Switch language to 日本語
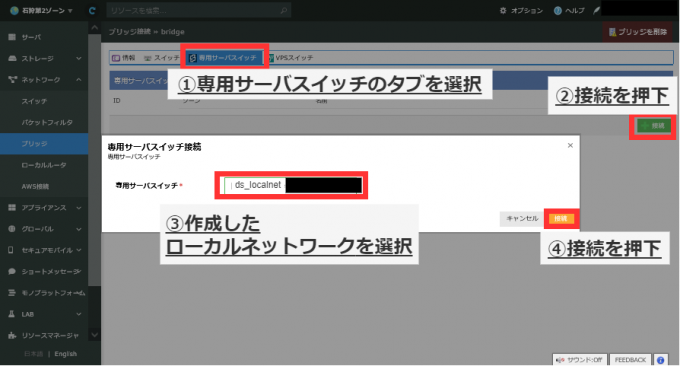 33,354
